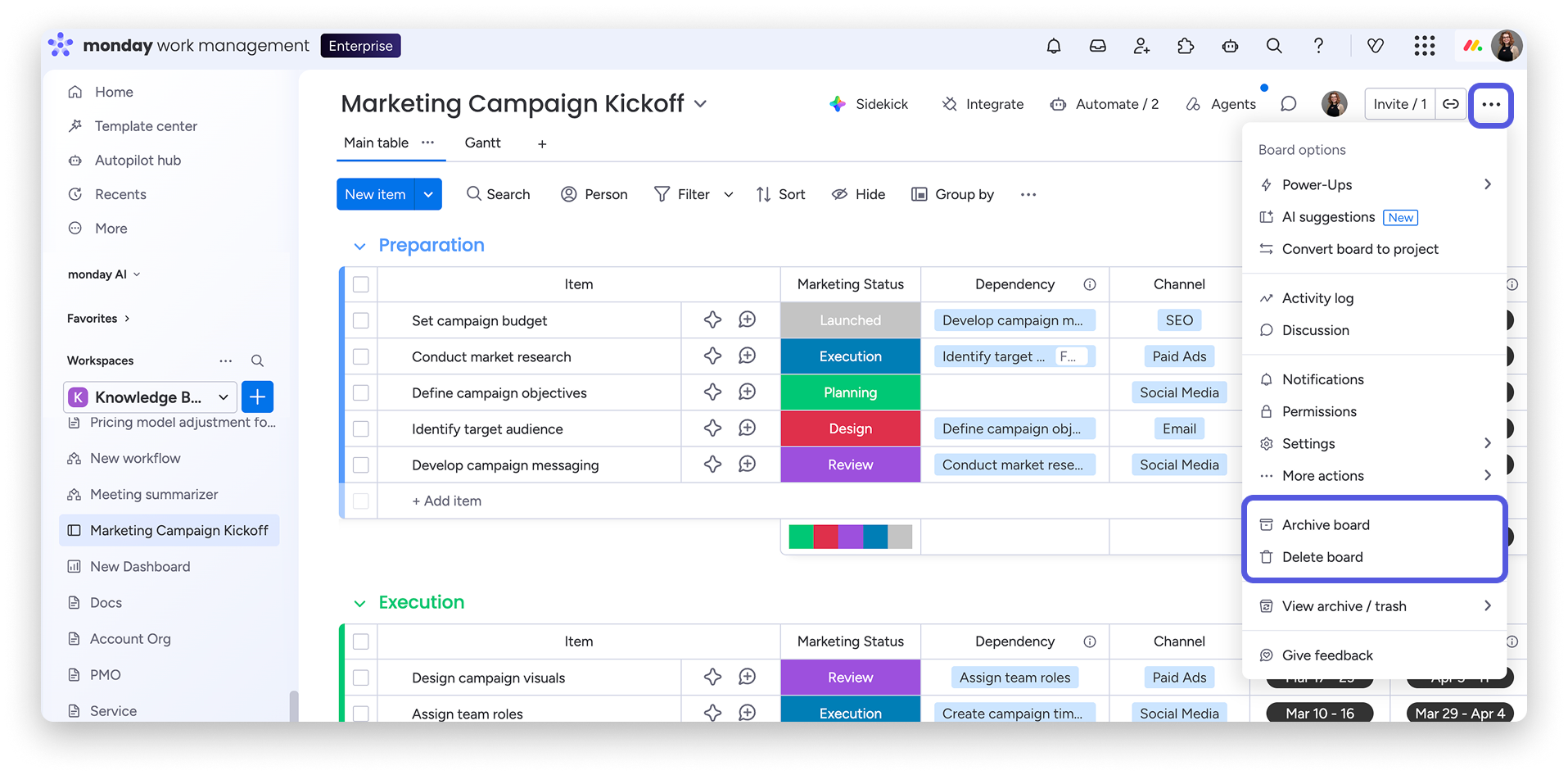Open toolbar overflow dots after Group by
The image size is (1568, 775).
tap(1028, 195)
